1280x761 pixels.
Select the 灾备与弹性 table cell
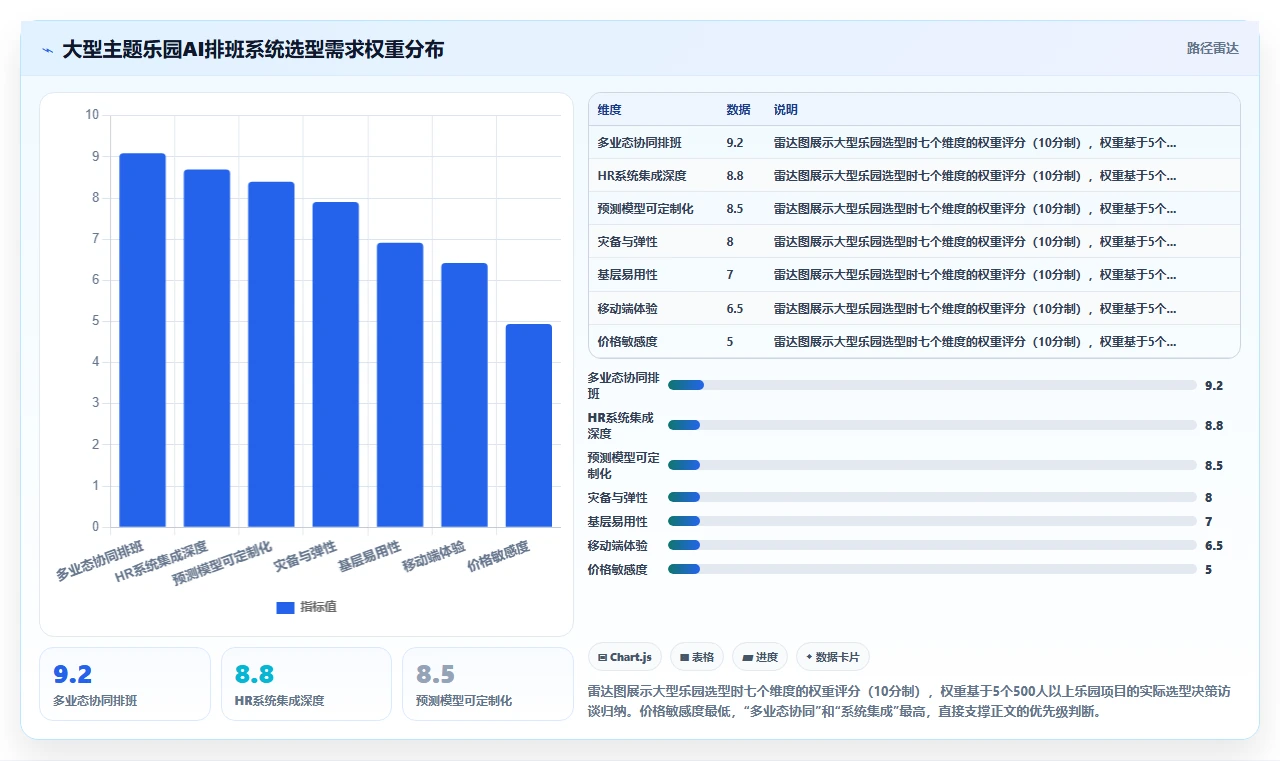tap(627, 242)
